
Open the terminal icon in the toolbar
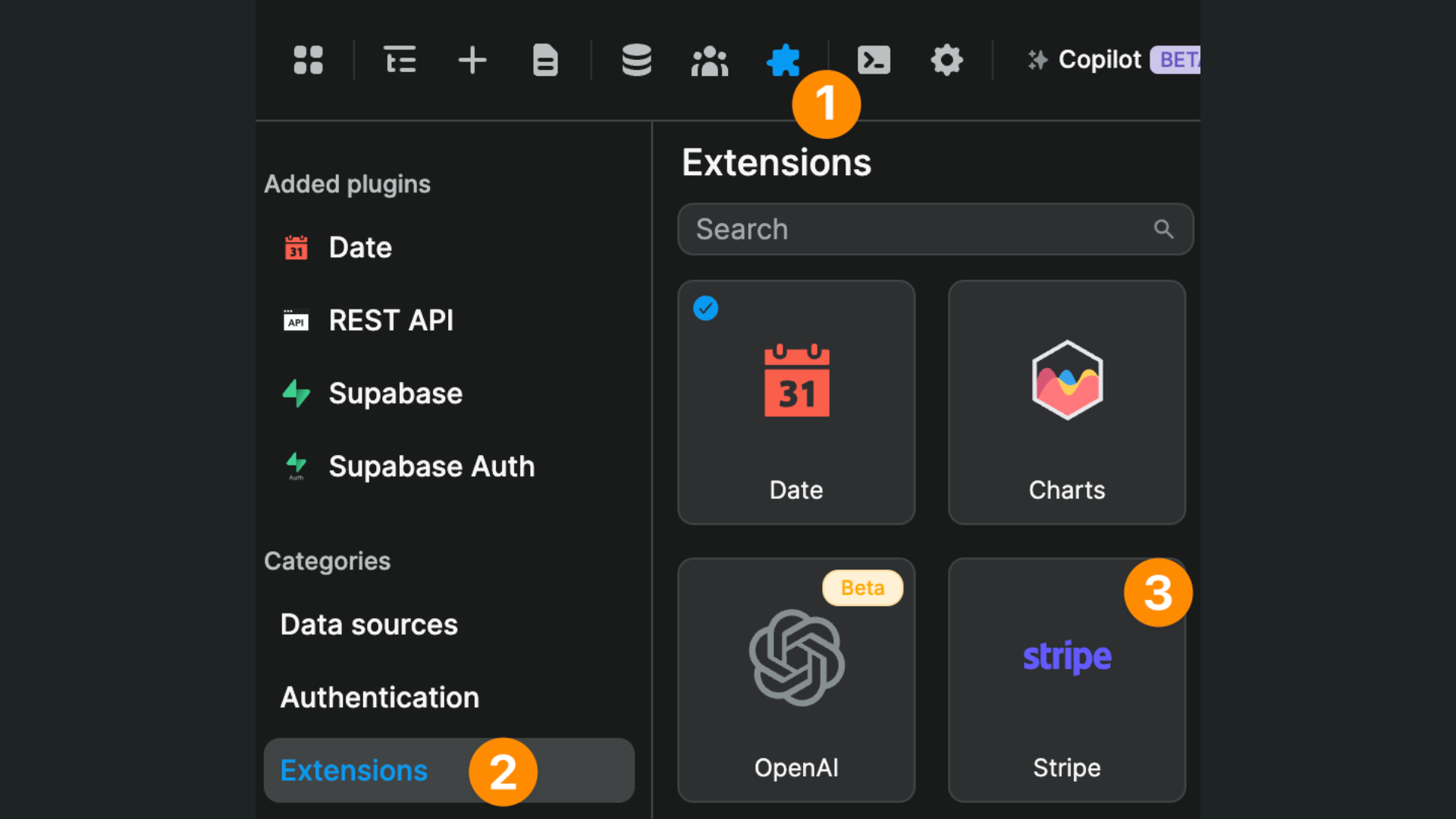tap(874, 60)
